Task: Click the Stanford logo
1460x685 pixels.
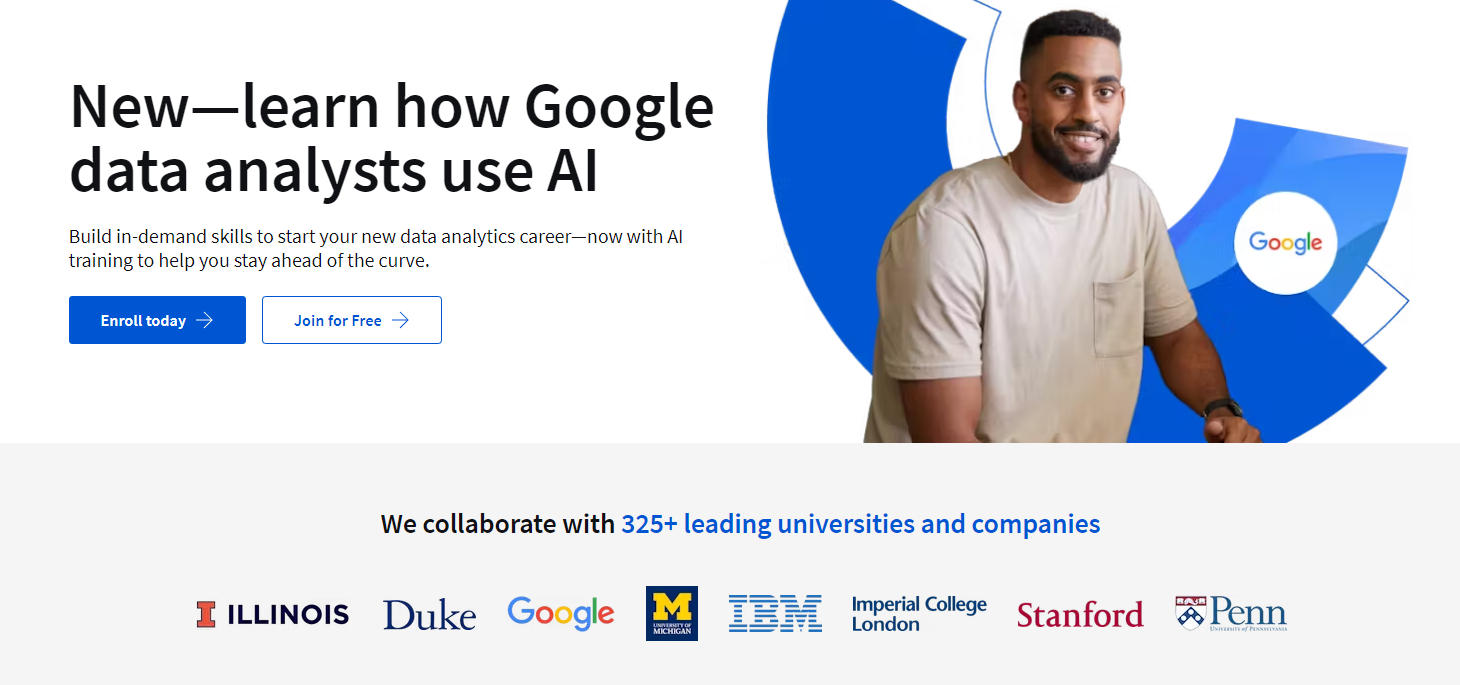Action: [1080, 614]
